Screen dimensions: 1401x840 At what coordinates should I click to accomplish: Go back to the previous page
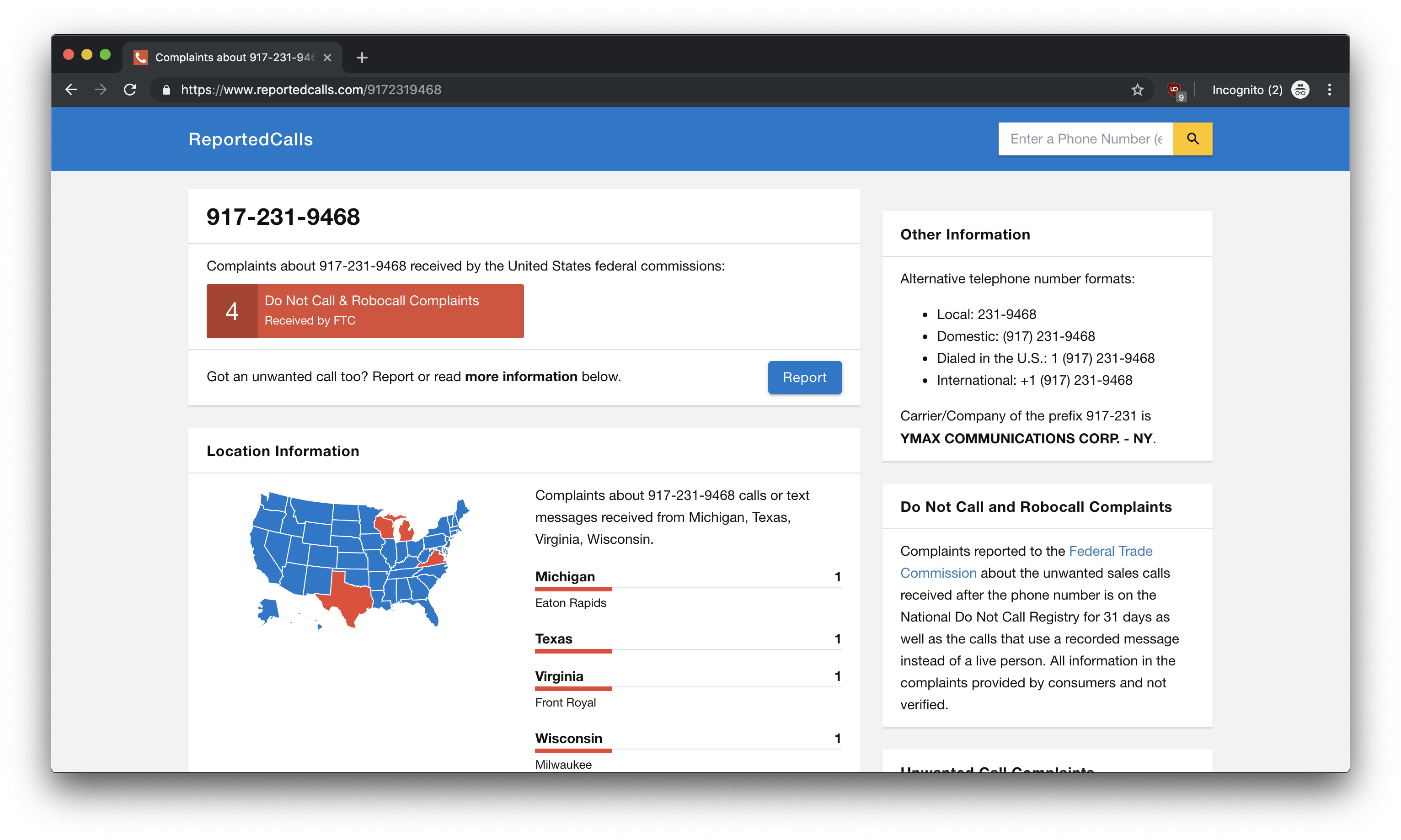coord(71,90)
